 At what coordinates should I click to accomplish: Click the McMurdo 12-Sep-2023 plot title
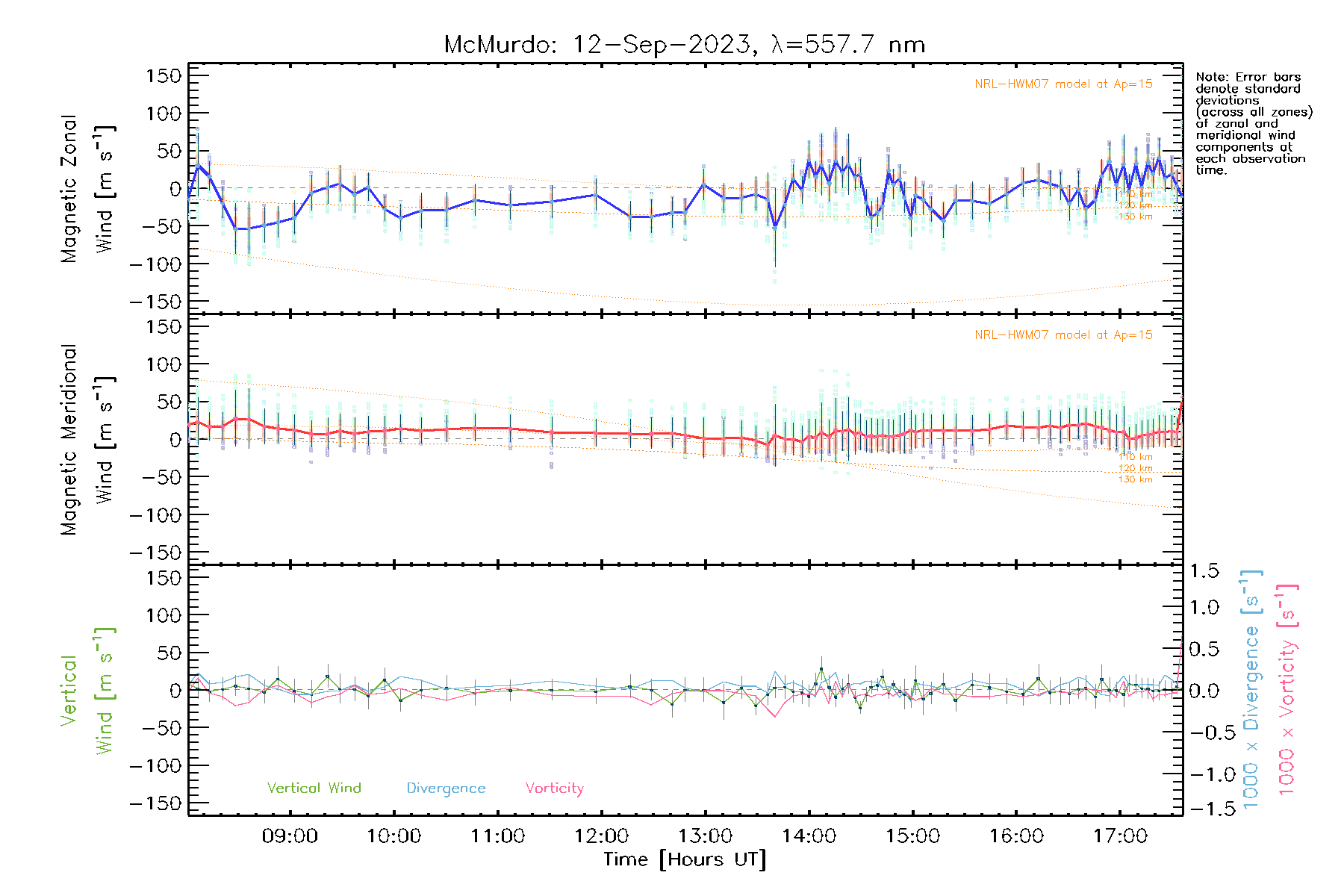(684, 45)
